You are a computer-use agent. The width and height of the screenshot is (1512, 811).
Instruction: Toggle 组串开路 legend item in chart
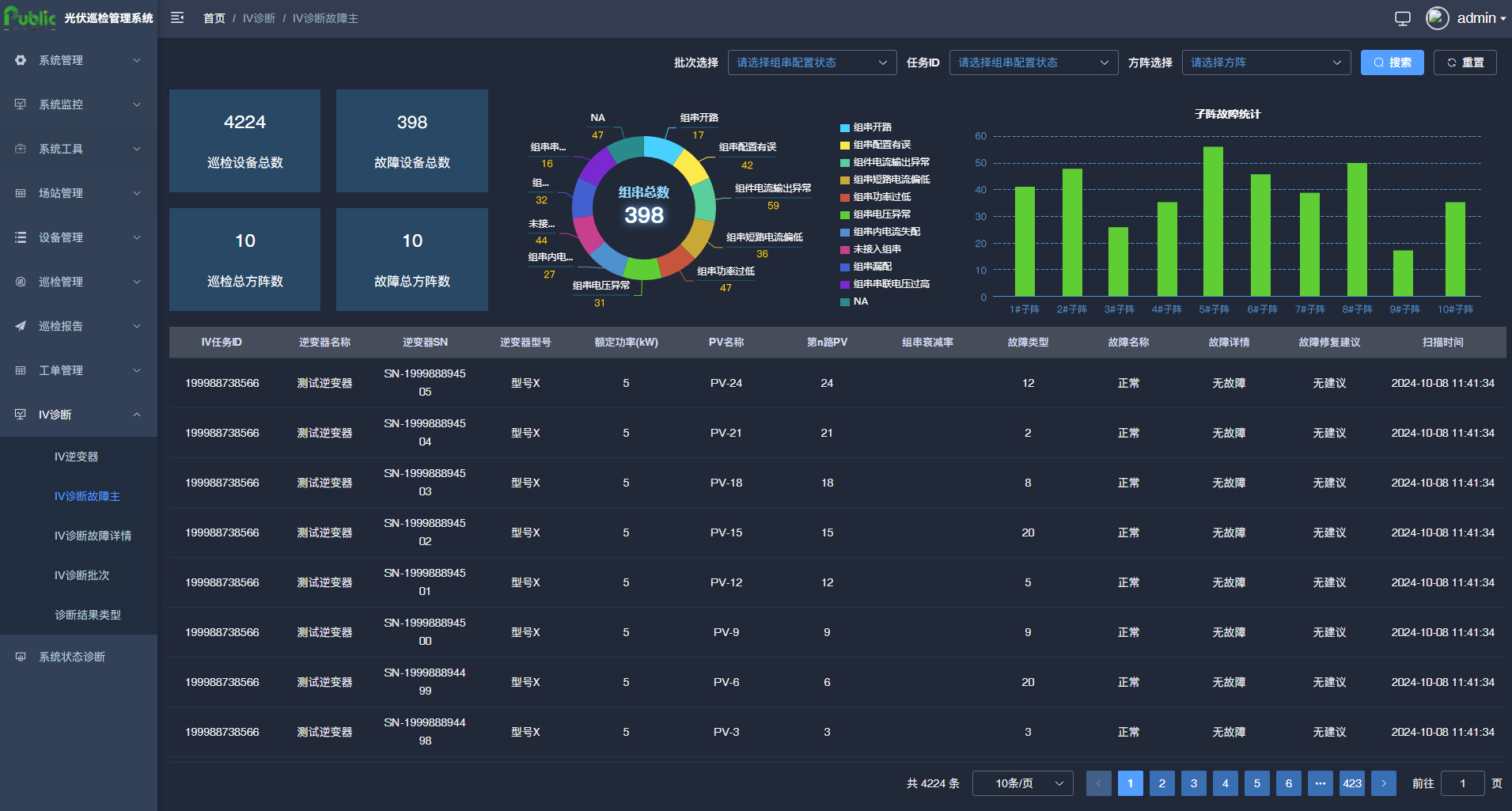[871, 127]
